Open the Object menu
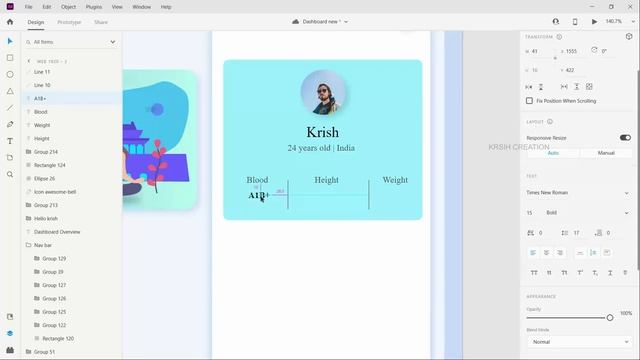Screen dimensions: 640x360 tap(69, 7)
